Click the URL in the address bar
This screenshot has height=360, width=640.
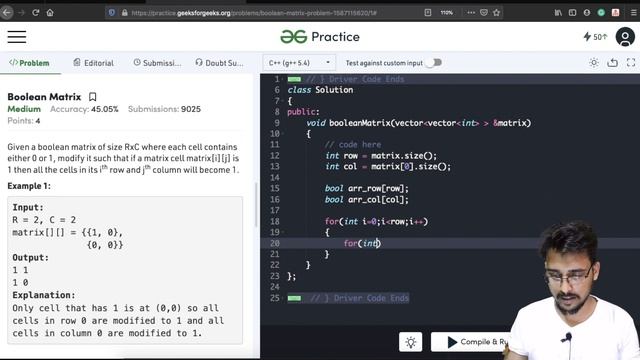click(254, 13)
